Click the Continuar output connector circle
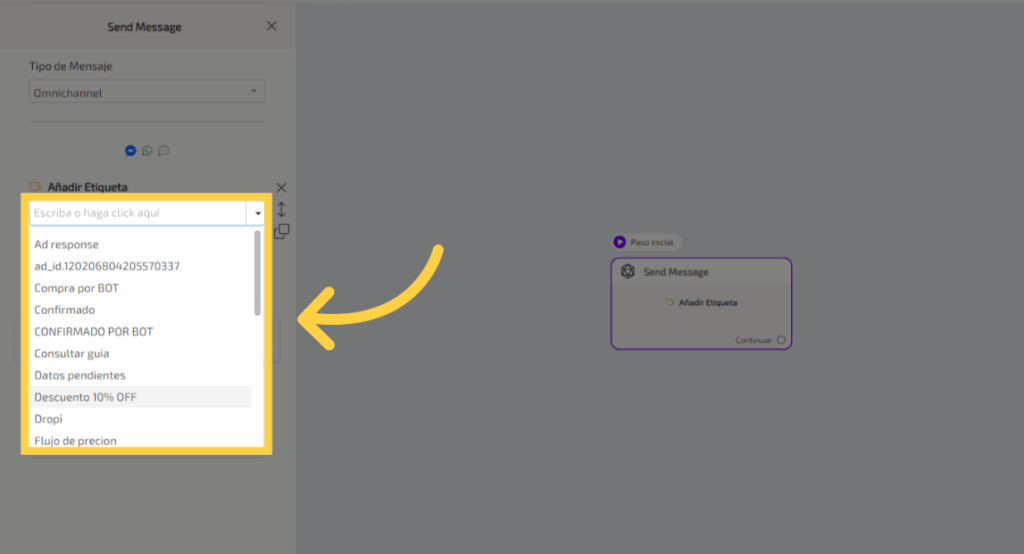 point(781,340)
